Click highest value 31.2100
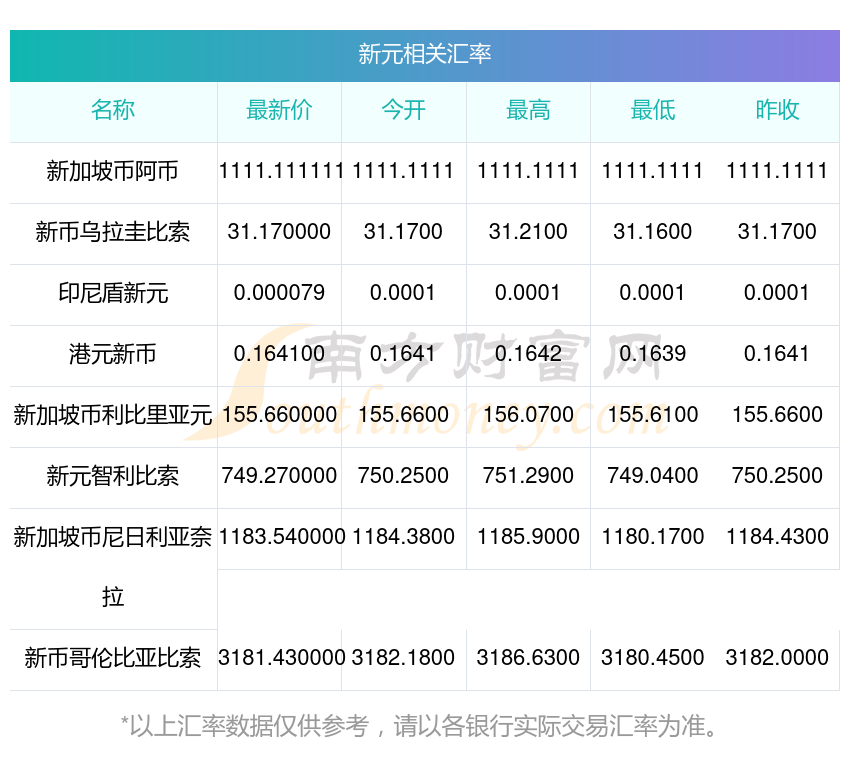850x757 pixels. (x=528, y=232)
